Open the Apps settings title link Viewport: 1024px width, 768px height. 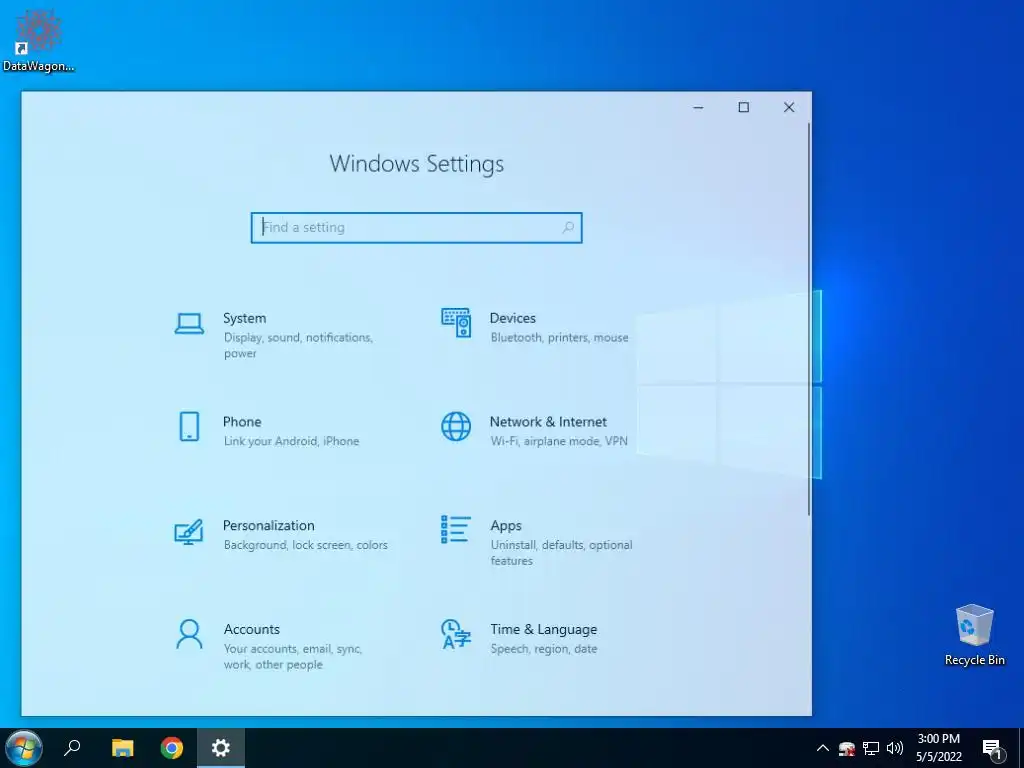click(506, 526)
